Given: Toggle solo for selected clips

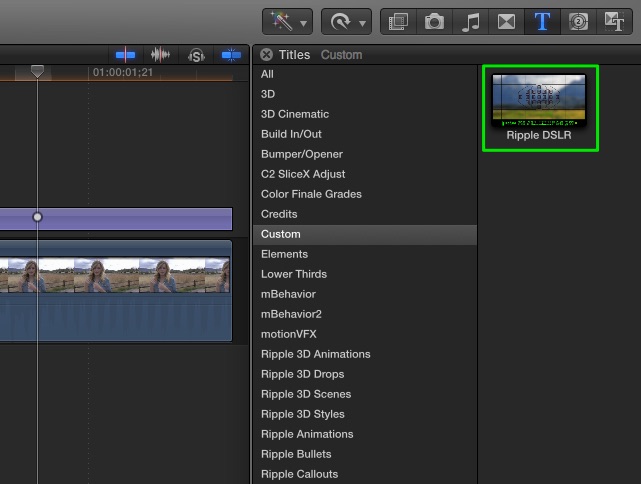Looking at the screenshot, I should 196,55.
